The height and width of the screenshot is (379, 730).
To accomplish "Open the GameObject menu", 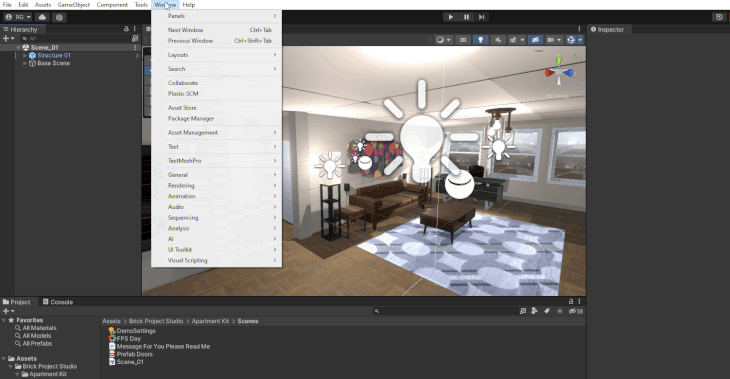I will [x=73, y=5].
